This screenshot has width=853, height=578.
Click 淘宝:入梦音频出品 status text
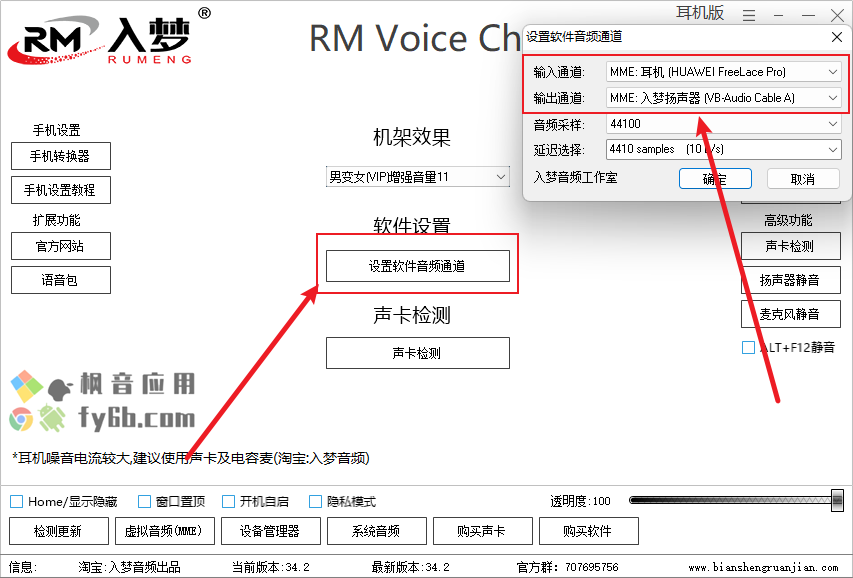pyautogui.click(x=129, y=567)
